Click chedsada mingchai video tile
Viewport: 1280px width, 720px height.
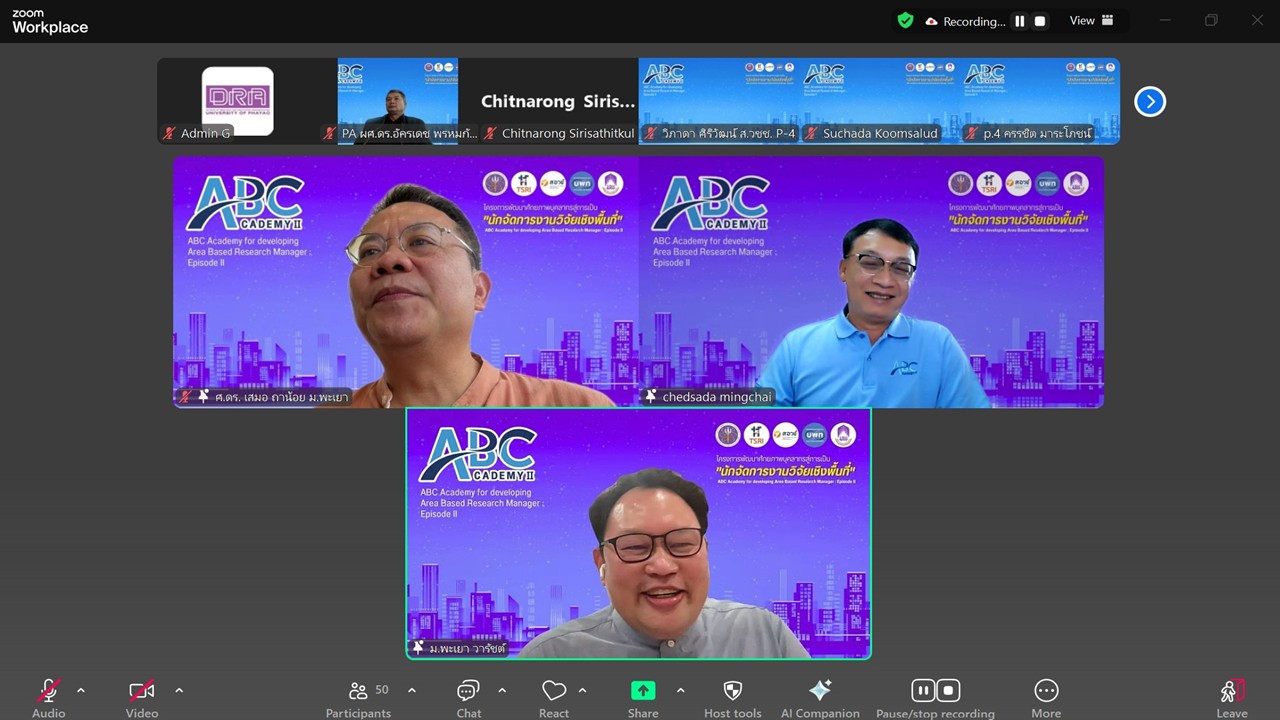[x=872, y=282]
